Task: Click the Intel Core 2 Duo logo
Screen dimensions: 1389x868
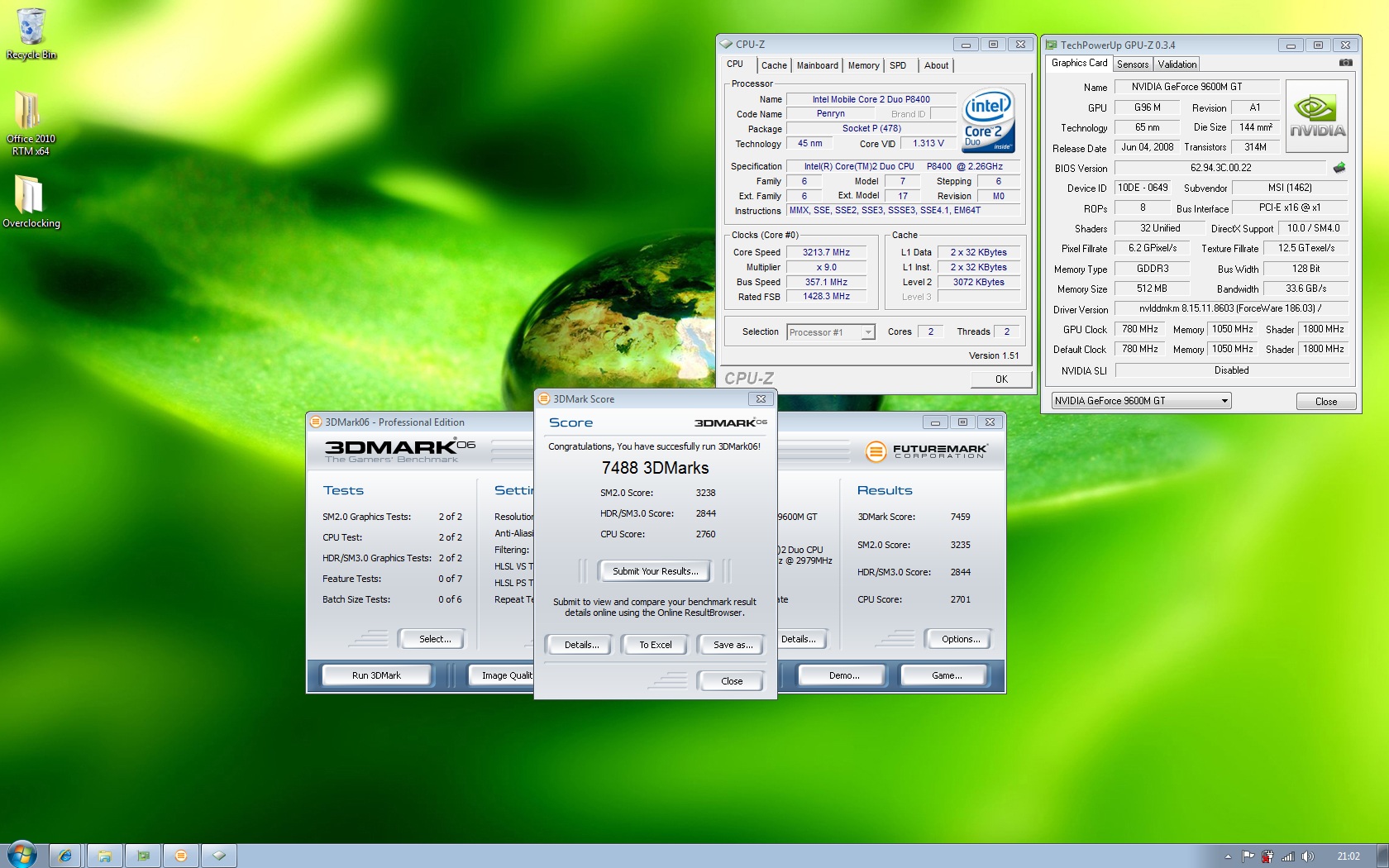Action: (x=989, y=122)
